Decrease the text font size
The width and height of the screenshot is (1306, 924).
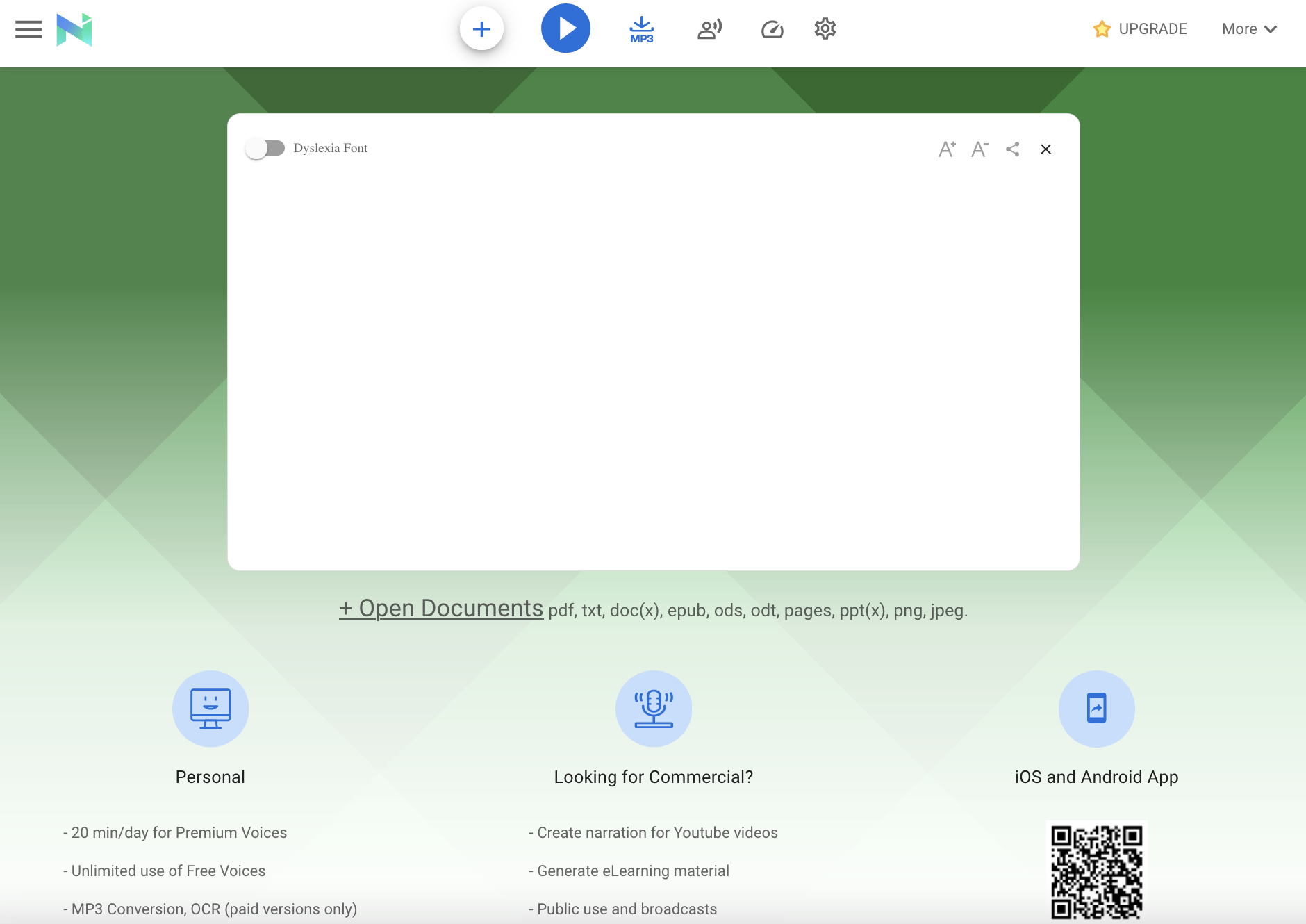(979, 149)
